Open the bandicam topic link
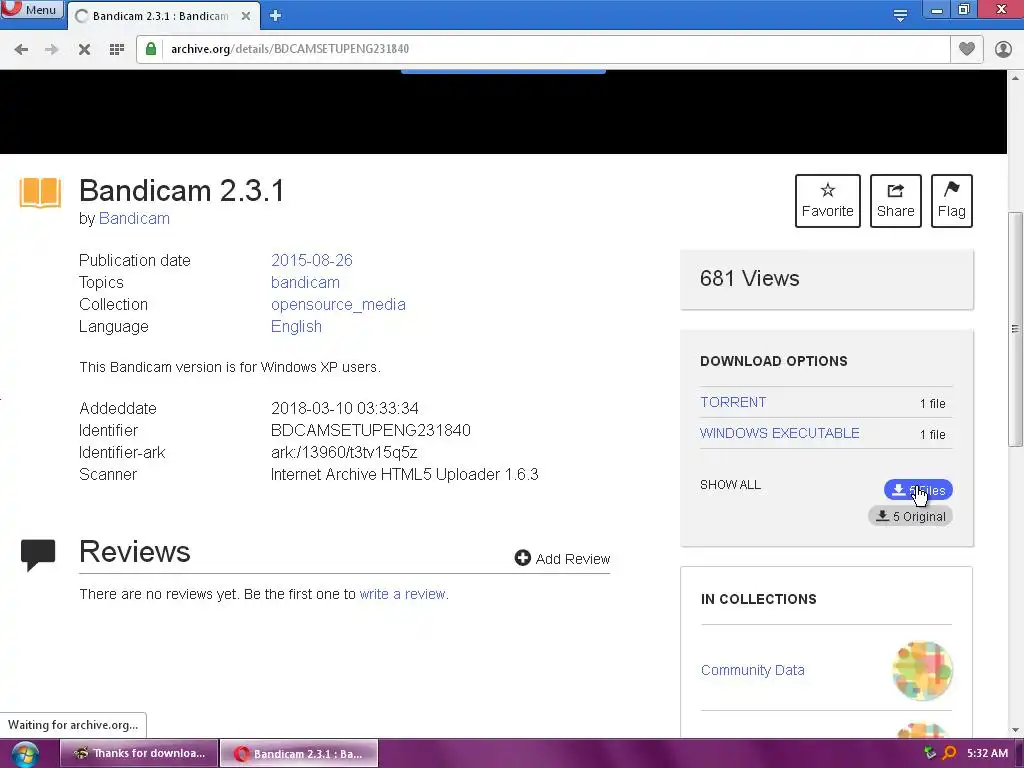This screenshot has width=1024, height=768. click(305, 283)
